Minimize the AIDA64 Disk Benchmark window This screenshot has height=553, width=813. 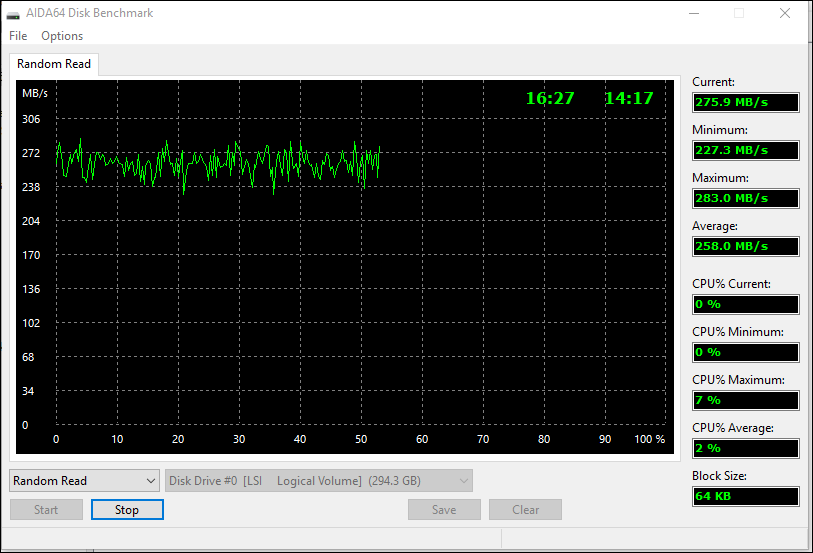694,13
